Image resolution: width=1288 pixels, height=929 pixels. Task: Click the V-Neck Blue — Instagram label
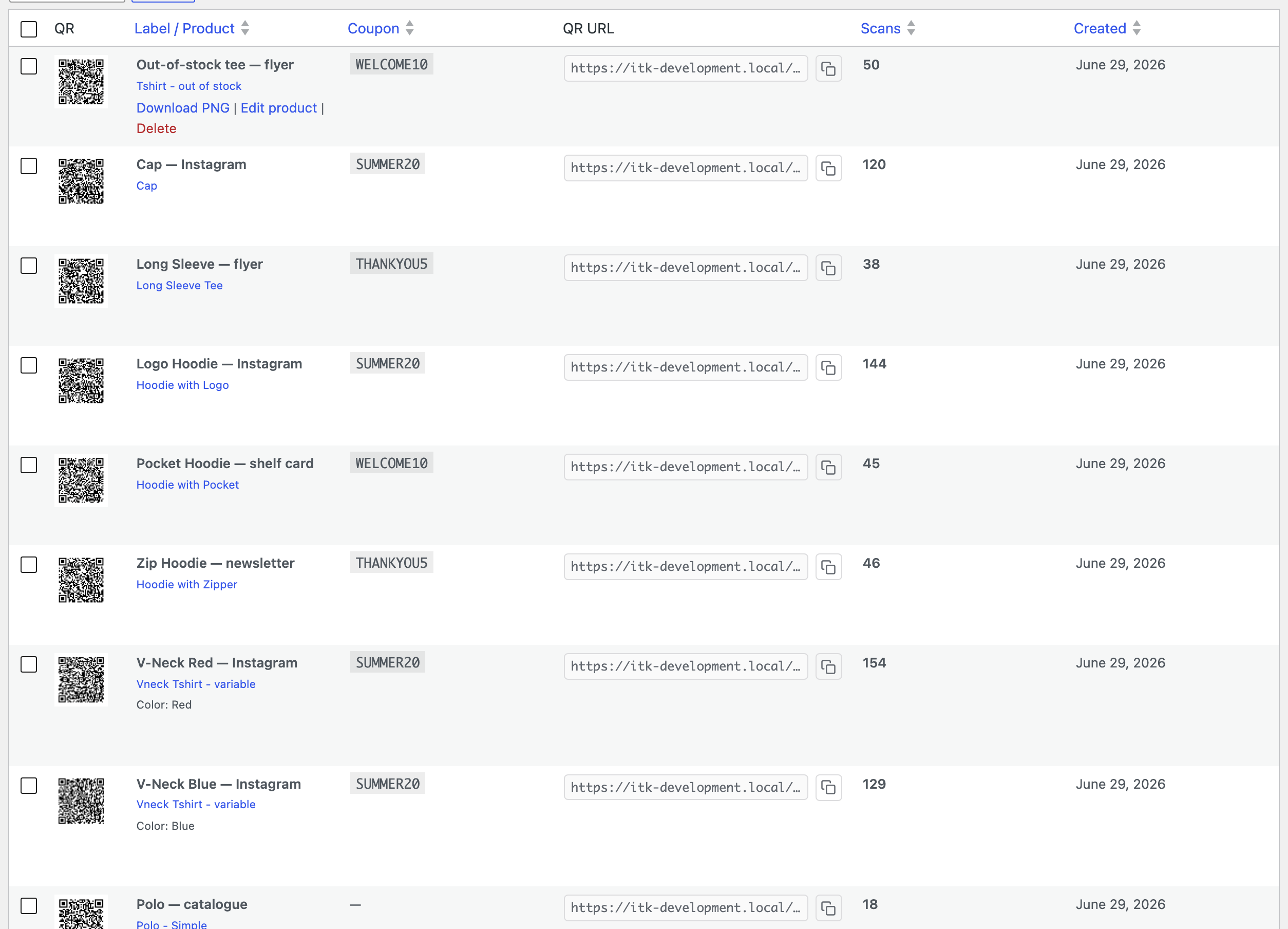pos(219,784)
